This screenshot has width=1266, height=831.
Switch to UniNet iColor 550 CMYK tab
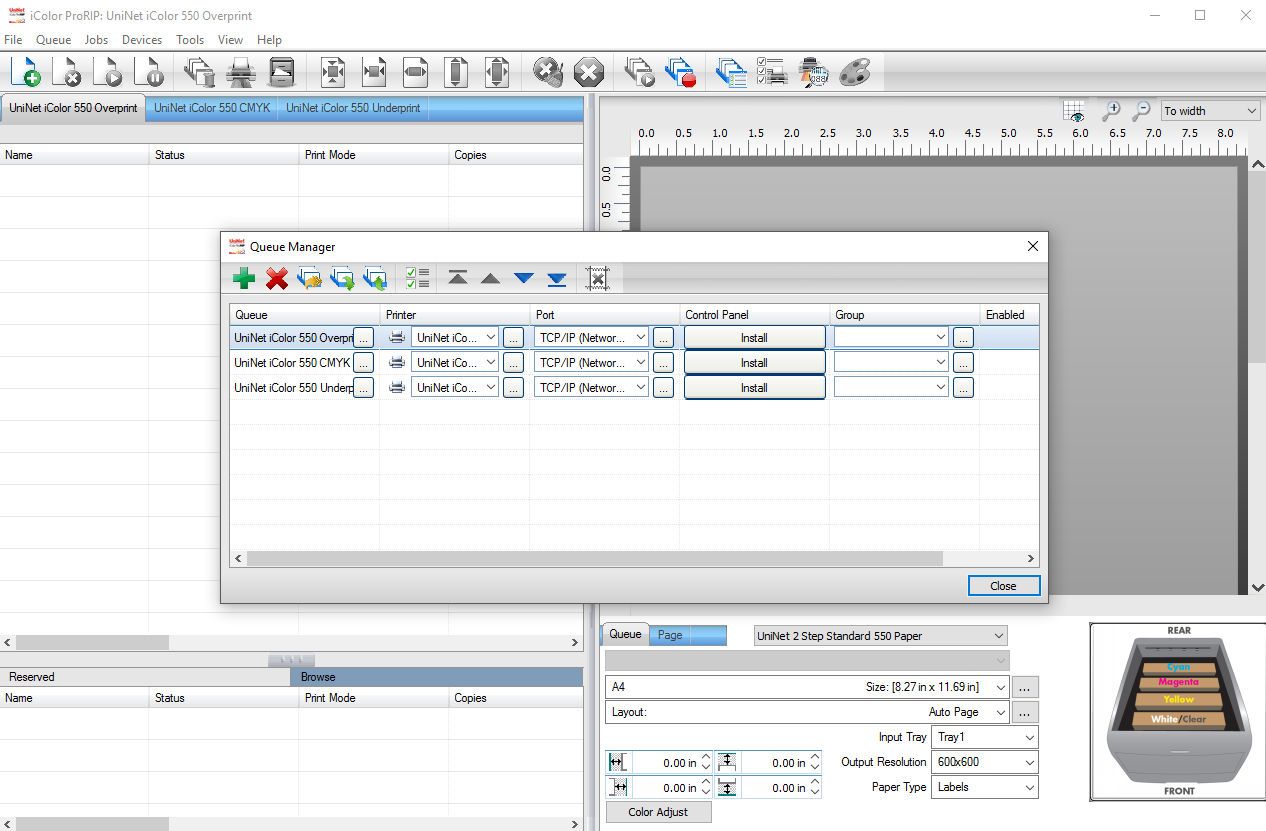(x=212, y=108)
